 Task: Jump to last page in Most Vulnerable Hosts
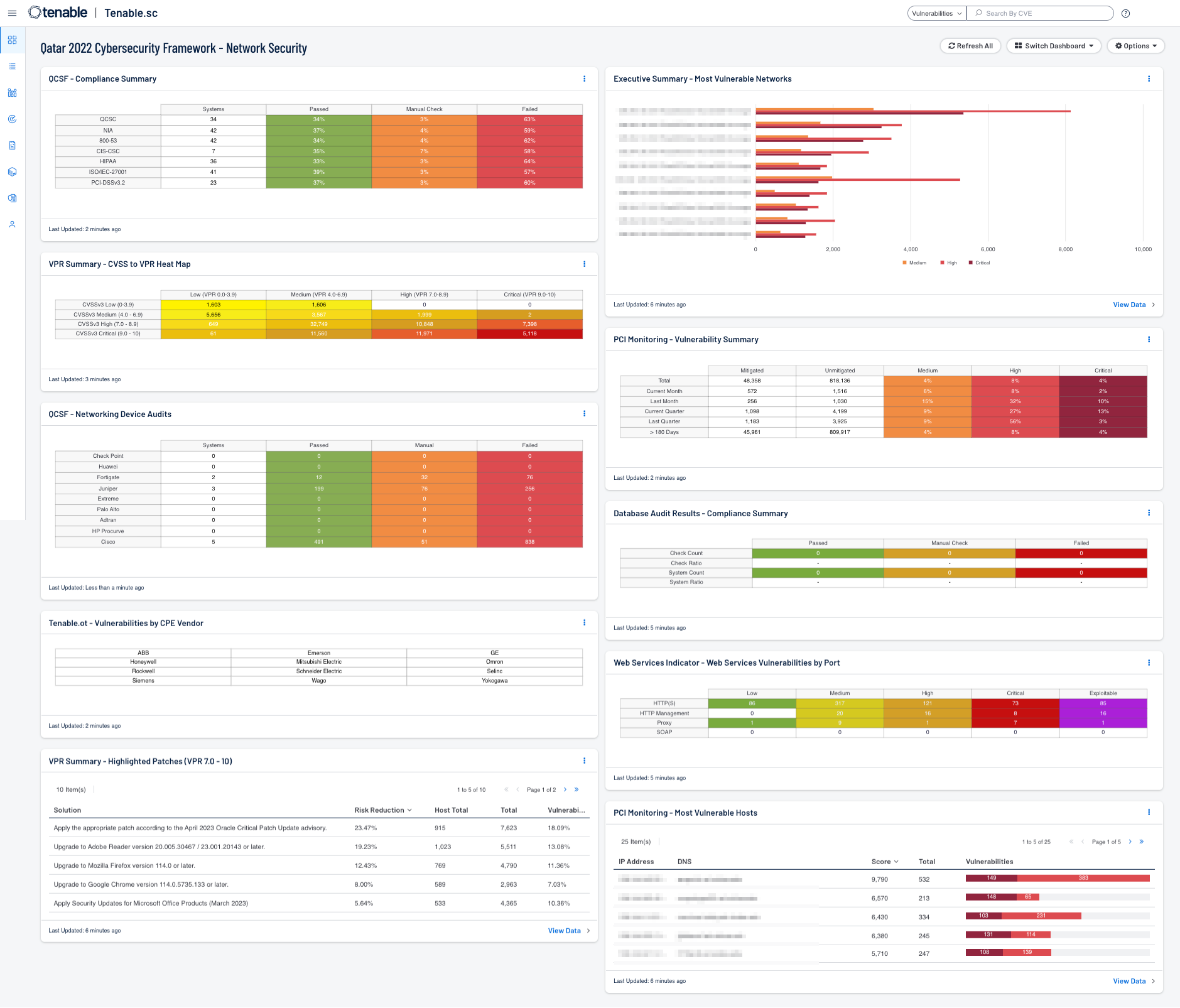[1141, 842]
